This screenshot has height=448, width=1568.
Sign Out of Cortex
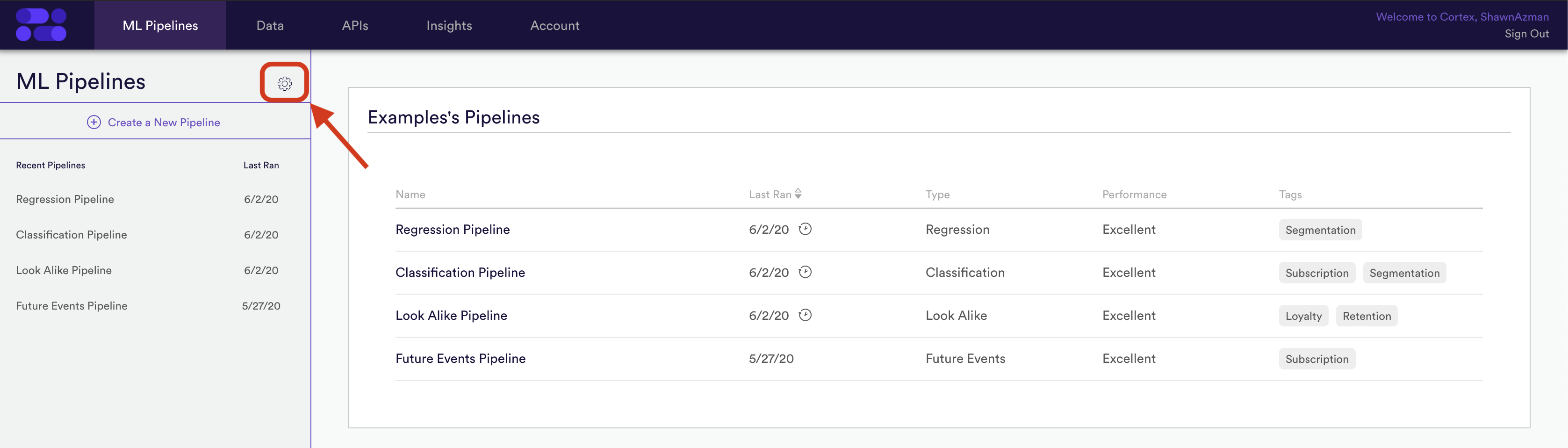pyautogui.click(x=1526, y=34)
